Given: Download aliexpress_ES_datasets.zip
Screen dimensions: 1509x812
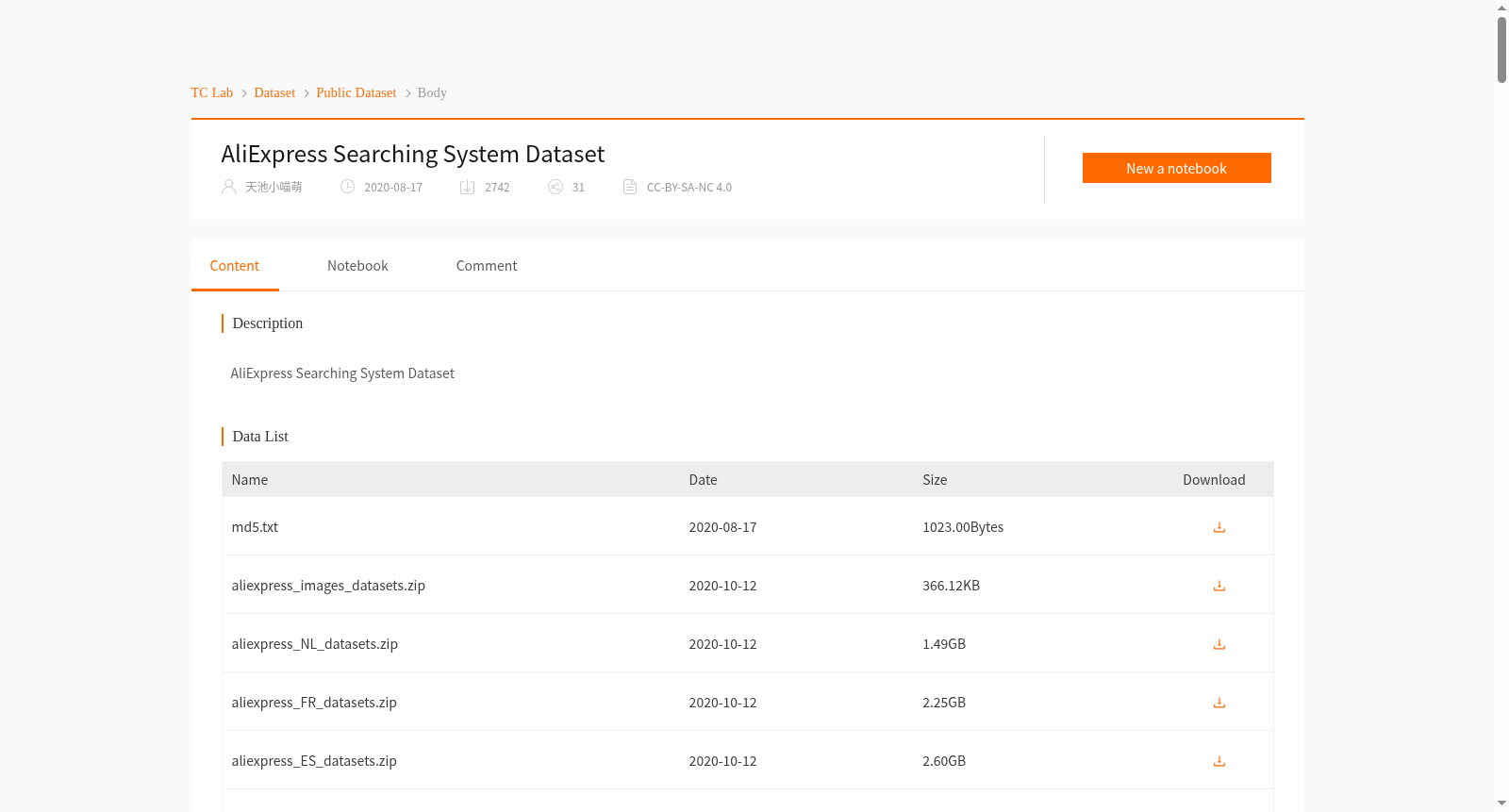Looking at the screenshot, I should click(x=1219, y=761).
